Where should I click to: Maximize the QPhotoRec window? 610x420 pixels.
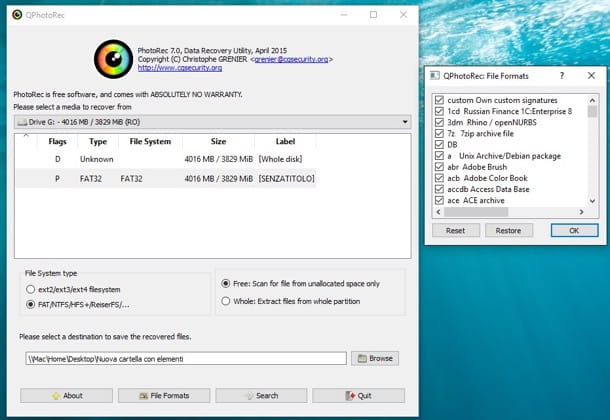373,15
